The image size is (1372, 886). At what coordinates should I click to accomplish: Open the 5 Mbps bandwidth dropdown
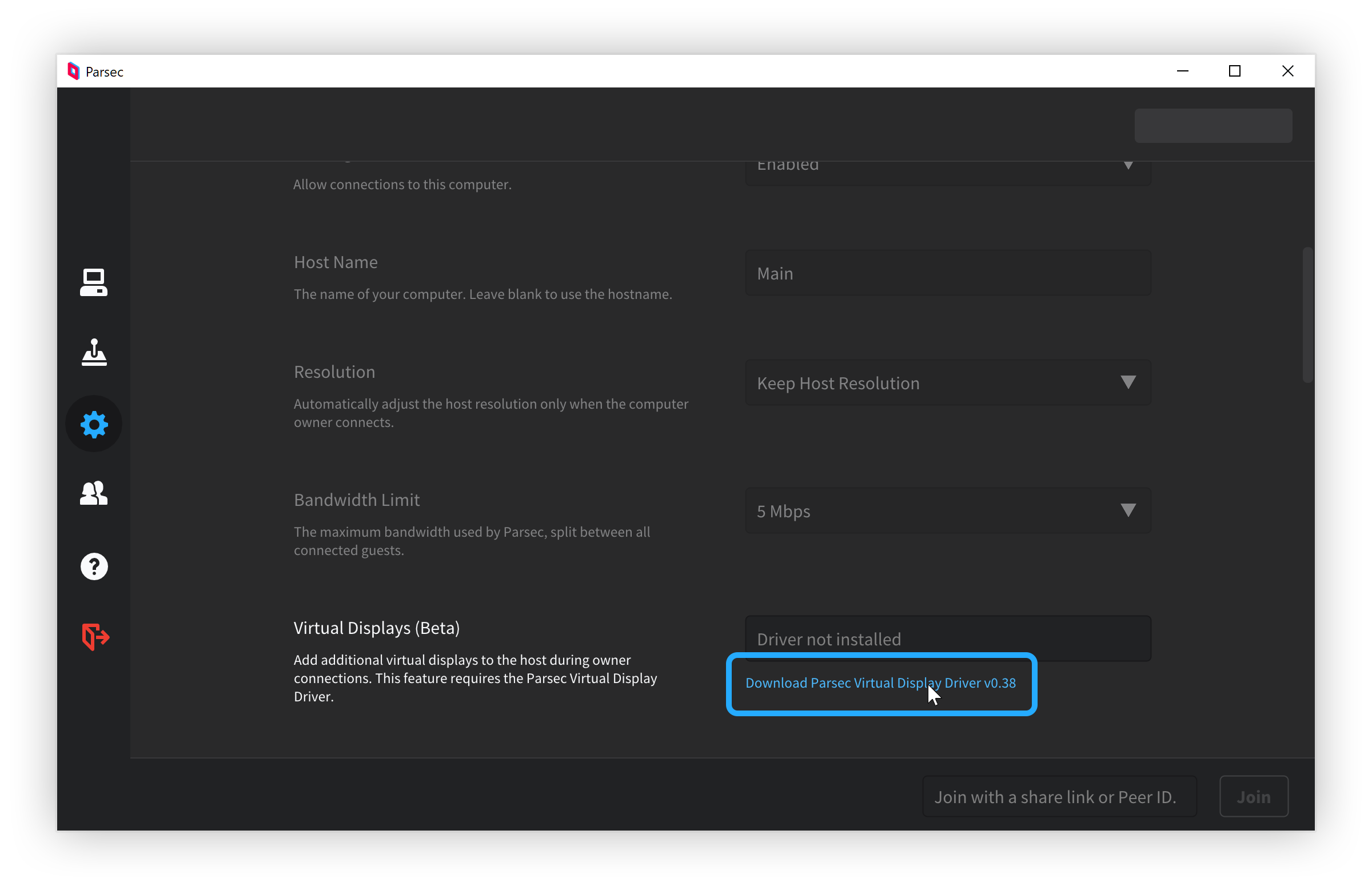pos(947,511)
